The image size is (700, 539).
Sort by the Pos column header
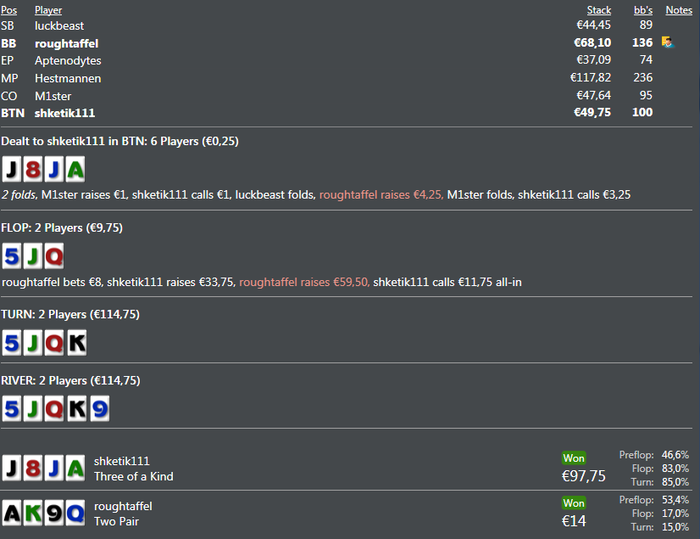click(9, 10)
